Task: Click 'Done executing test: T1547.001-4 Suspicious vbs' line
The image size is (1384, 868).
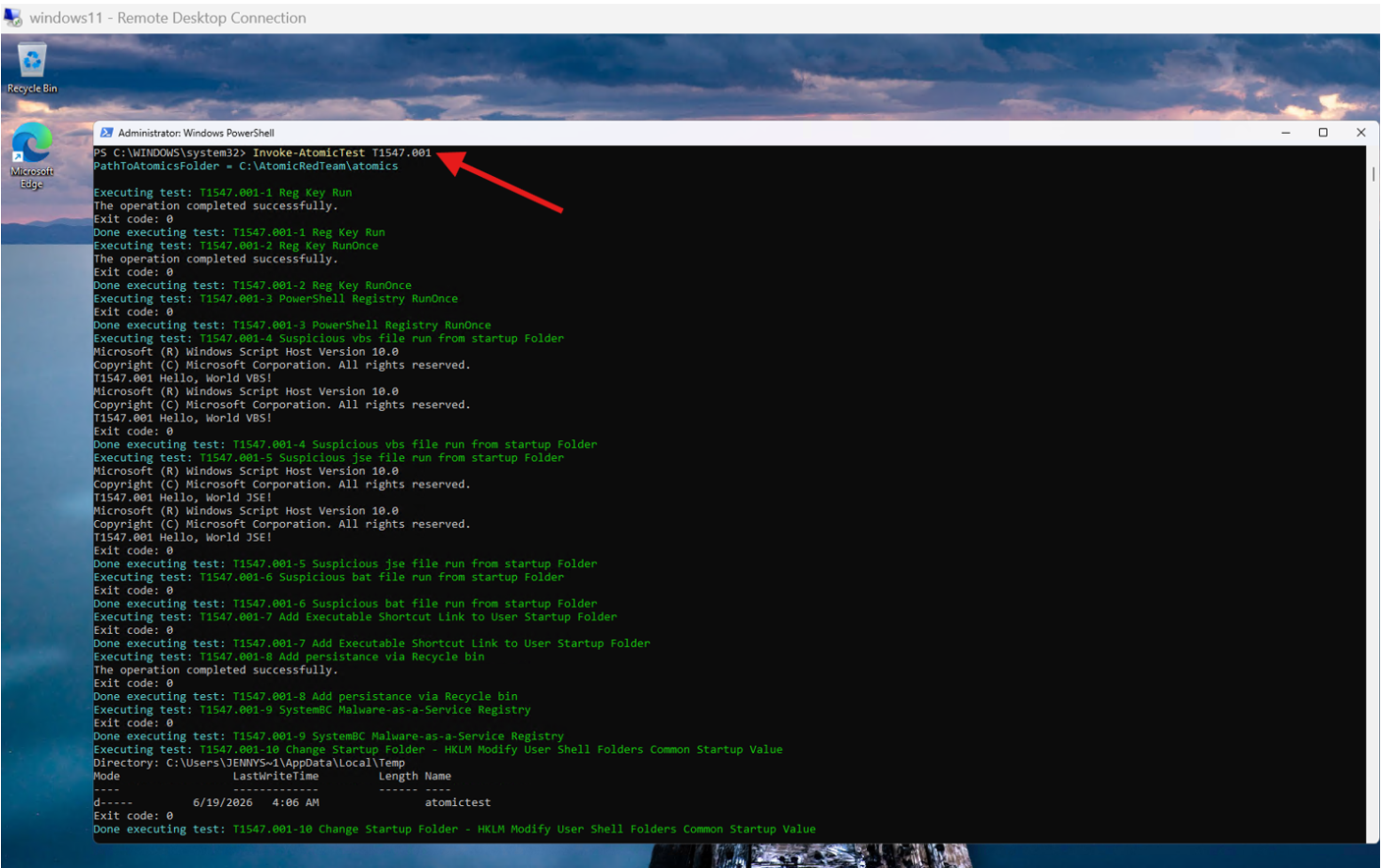Action: [x=345, y=444]
